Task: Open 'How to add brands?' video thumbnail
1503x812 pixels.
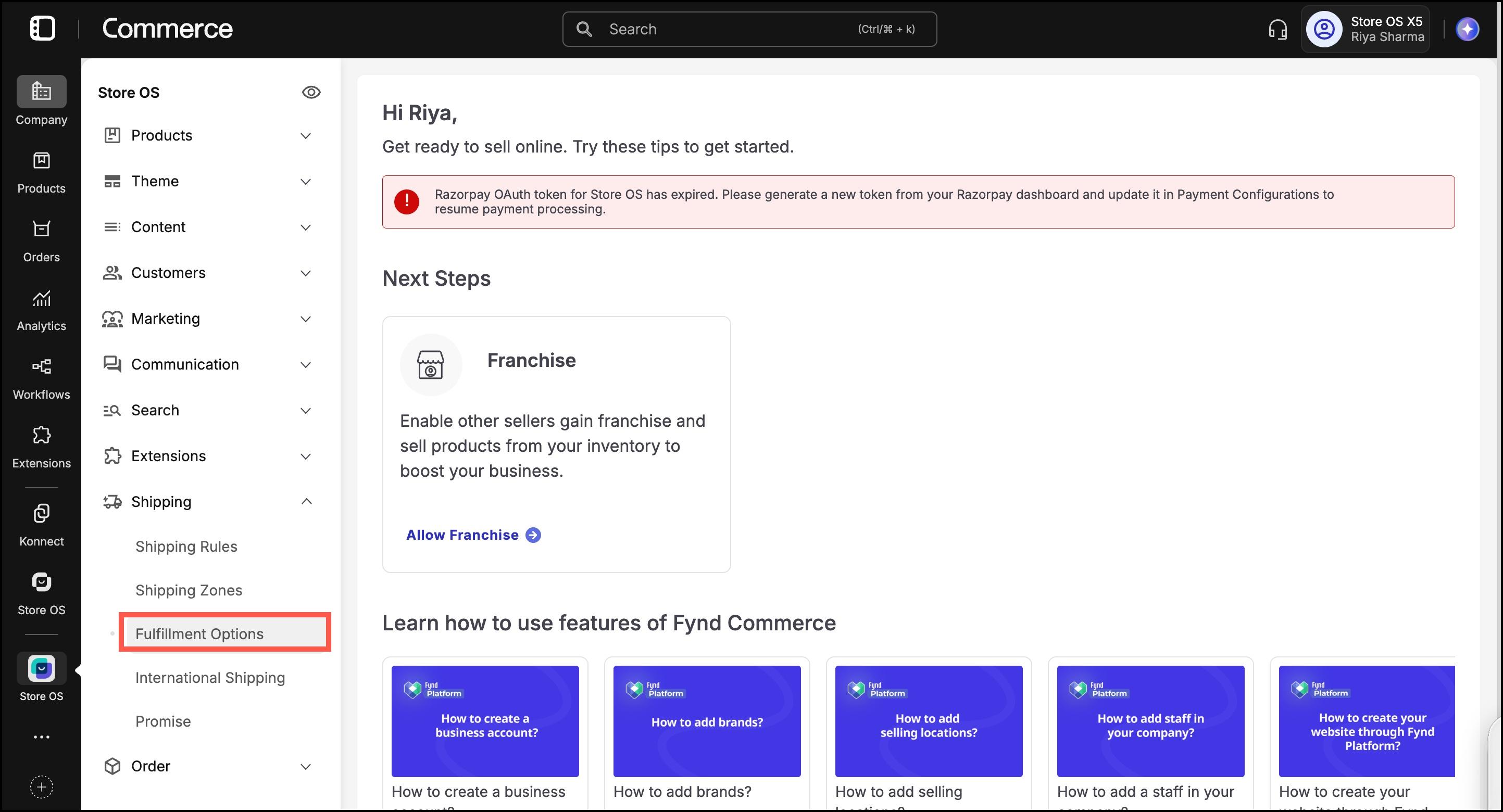Action: tap(707, 721)
